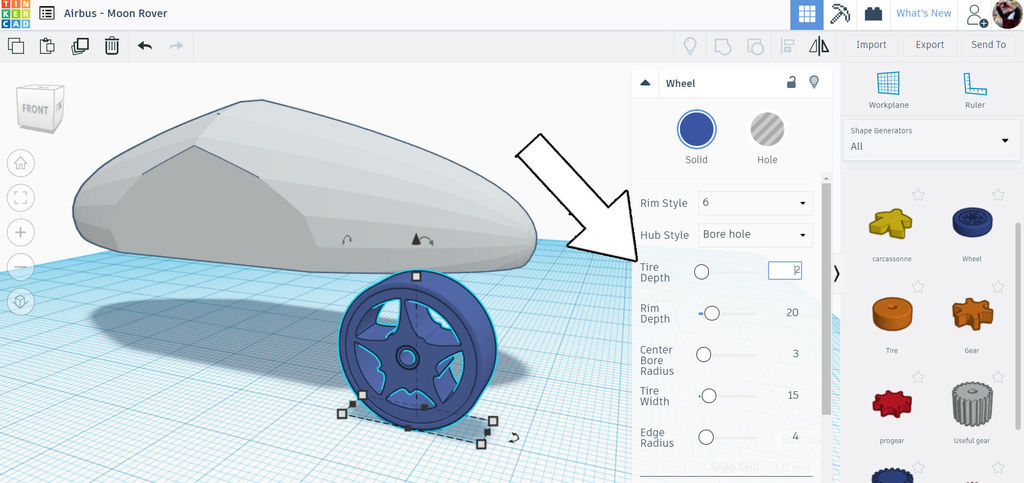Viewport: 1024px width, 483px height.
Task: Click the Fit all in view button
Action: (x=20, y=198)
